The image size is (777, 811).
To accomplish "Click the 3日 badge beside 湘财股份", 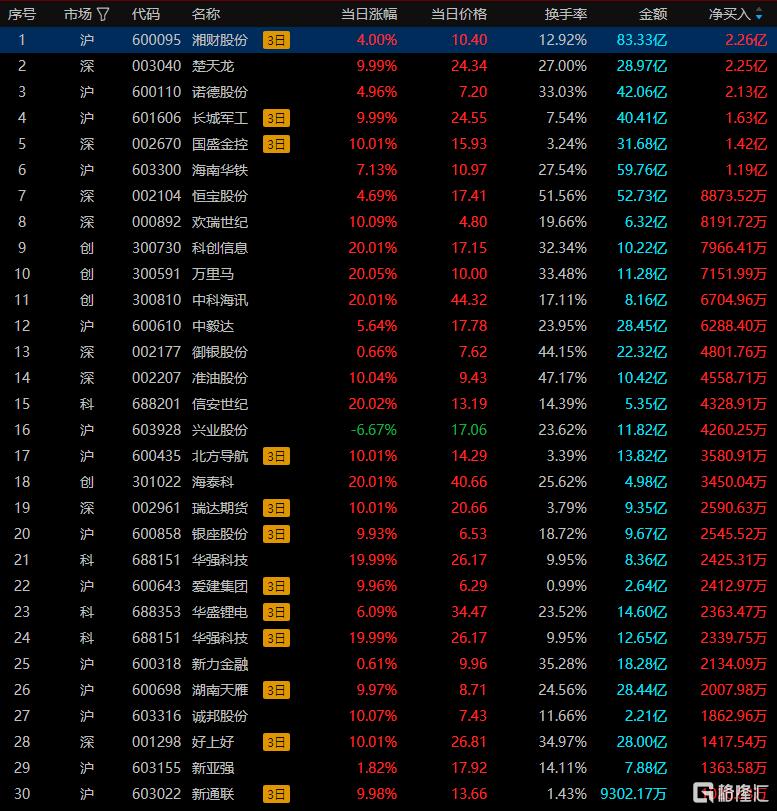I will tap(276, 40).
